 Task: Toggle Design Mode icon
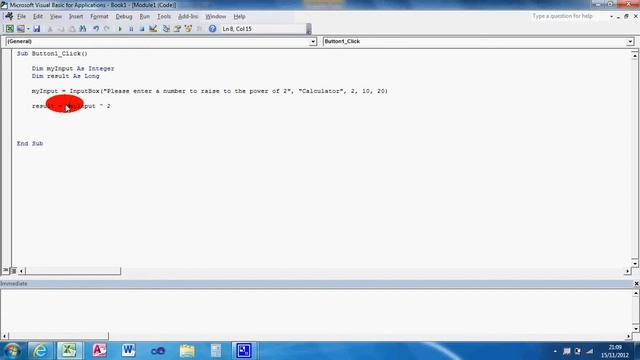click(153, 29)
